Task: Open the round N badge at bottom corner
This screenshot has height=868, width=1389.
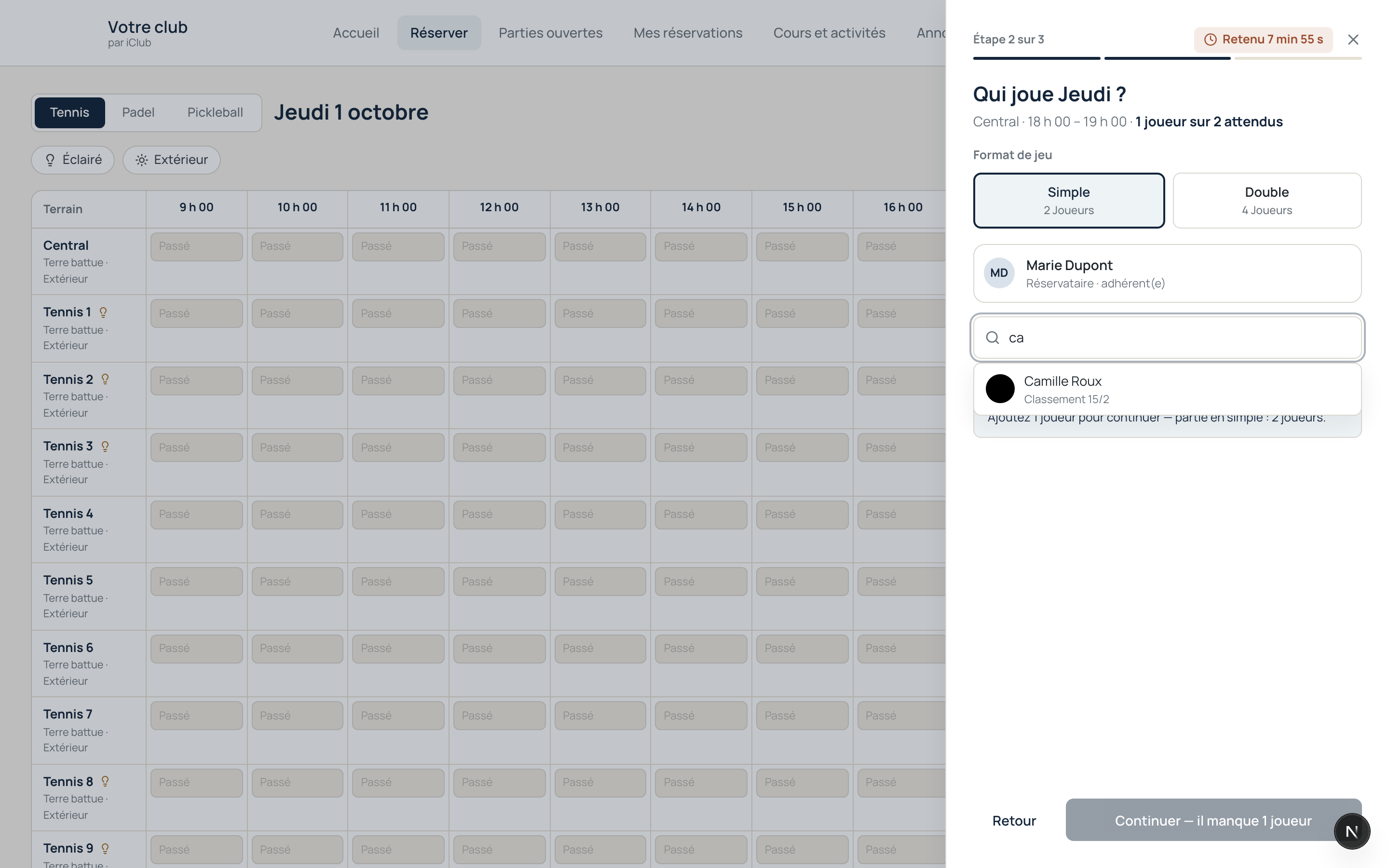Action: pos(1352,831)
